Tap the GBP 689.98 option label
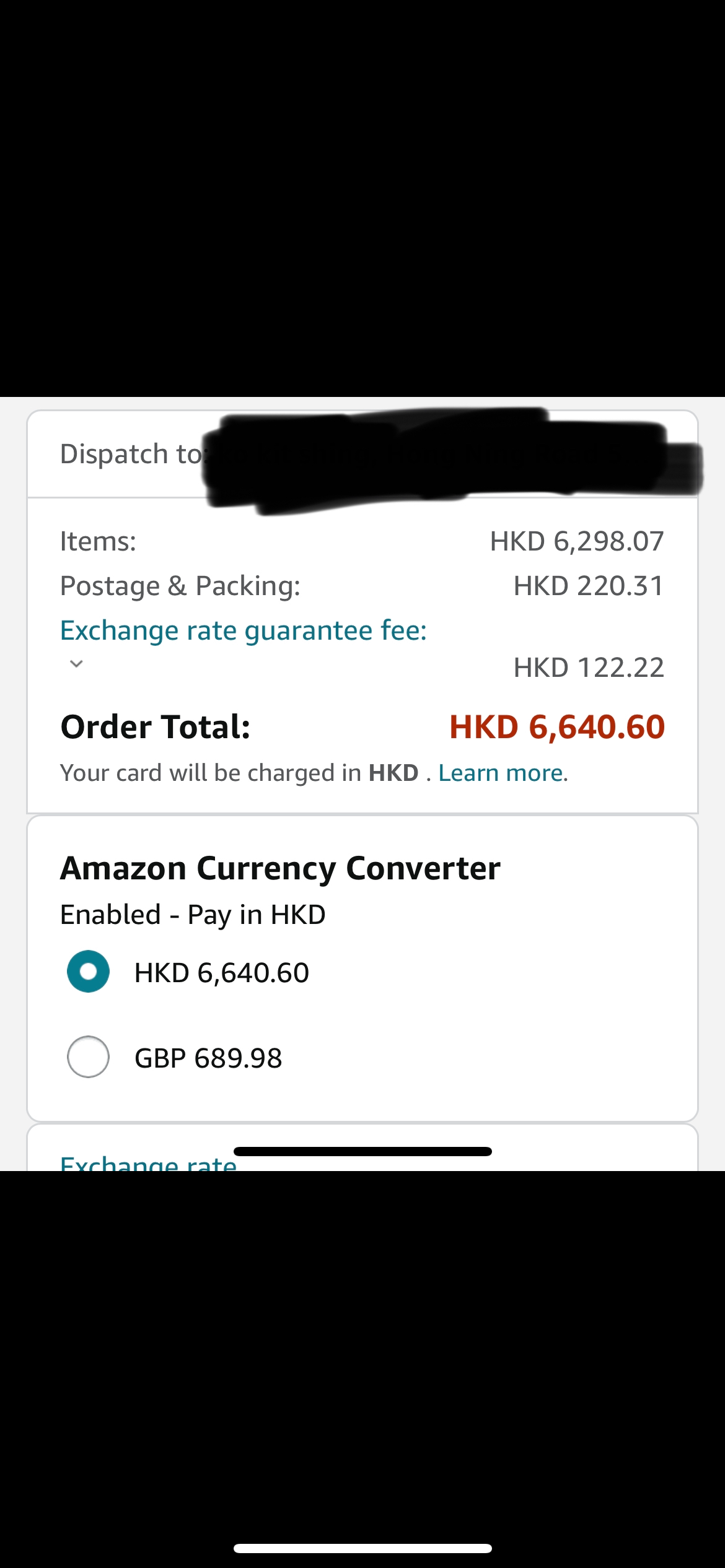Screen dimensions: 725x1568 tap(208, 1058)
